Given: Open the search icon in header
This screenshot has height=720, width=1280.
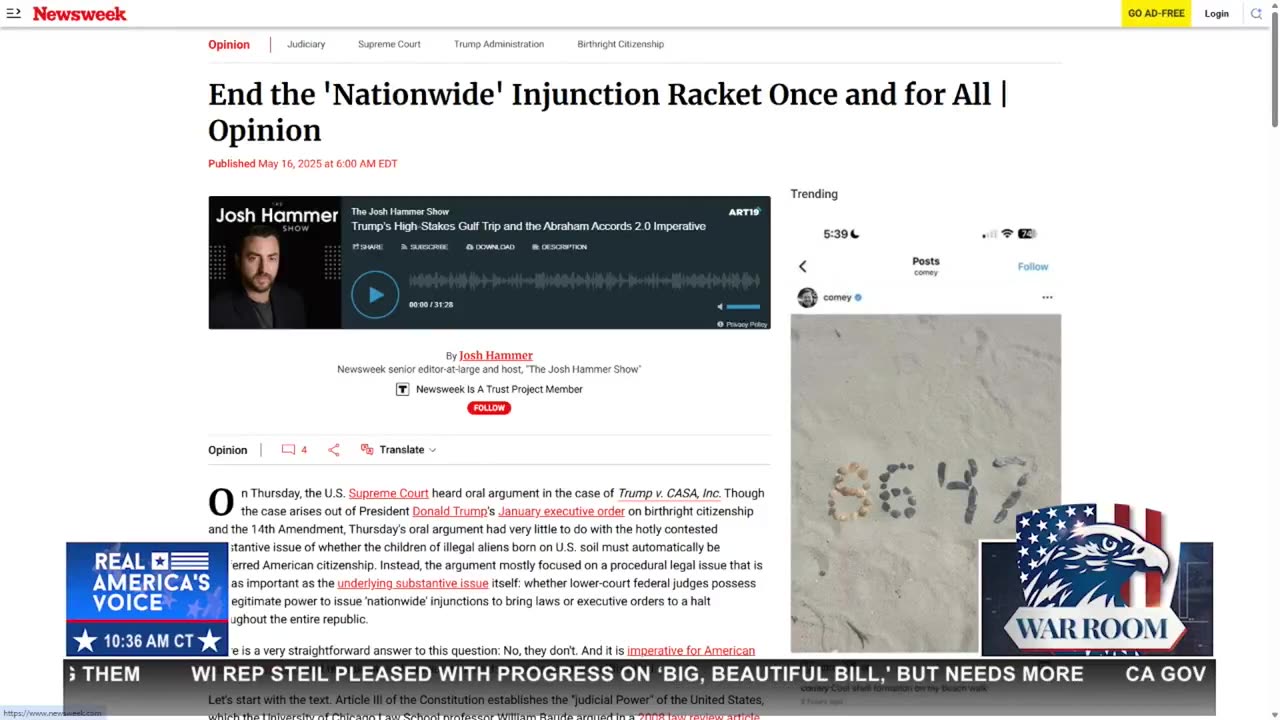Looking at the screenshot, I should point(1256,13).
